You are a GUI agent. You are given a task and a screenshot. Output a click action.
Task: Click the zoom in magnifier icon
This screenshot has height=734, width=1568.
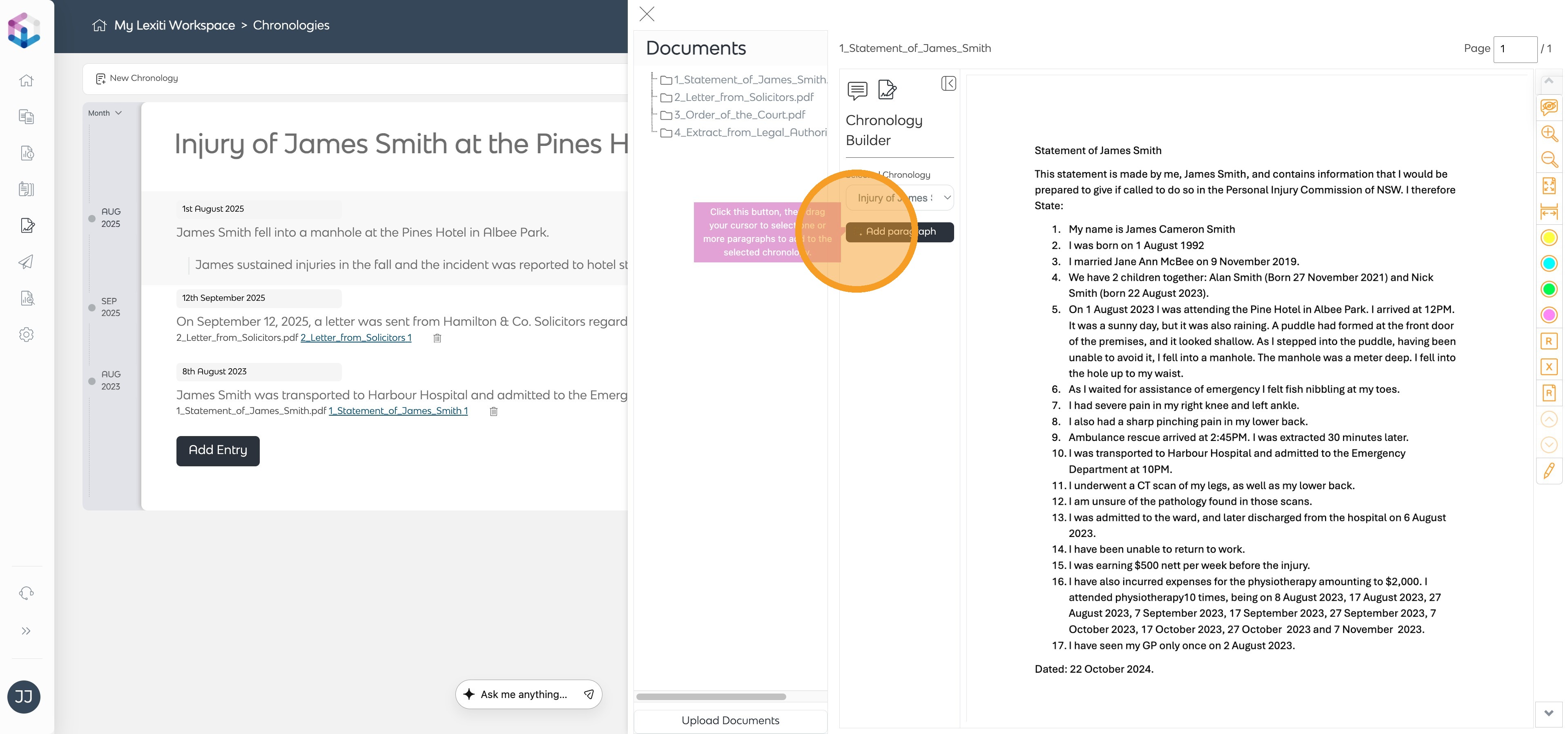coord(1548,133)
